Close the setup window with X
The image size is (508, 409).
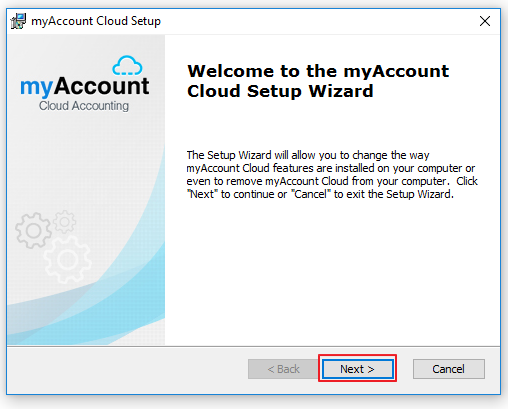pos(485,21)
